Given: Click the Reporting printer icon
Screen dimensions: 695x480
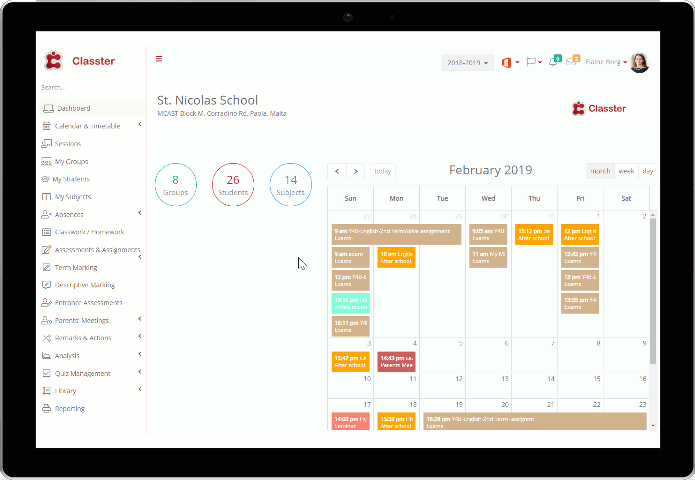Looking at the screenshot, I should click(46, 409).
